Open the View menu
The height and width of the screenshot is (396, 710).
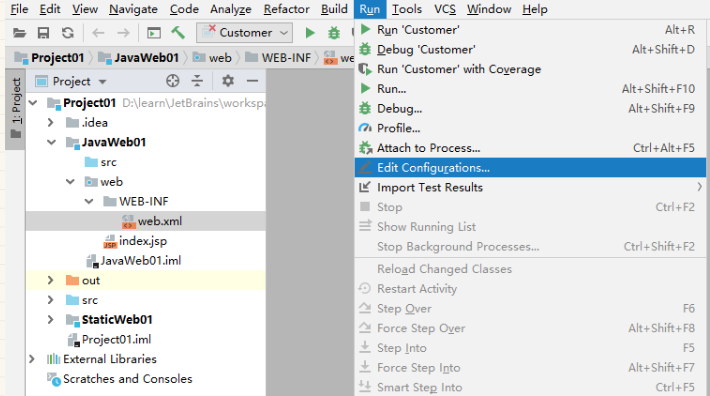(85, 9)
